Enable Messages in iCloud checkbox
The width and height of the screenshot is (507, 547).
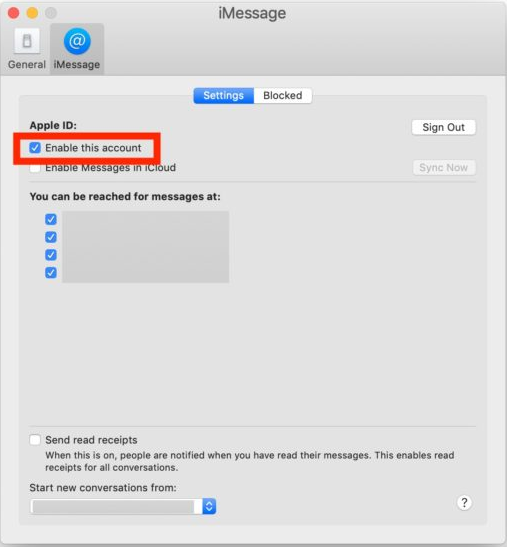coord(35,168)
